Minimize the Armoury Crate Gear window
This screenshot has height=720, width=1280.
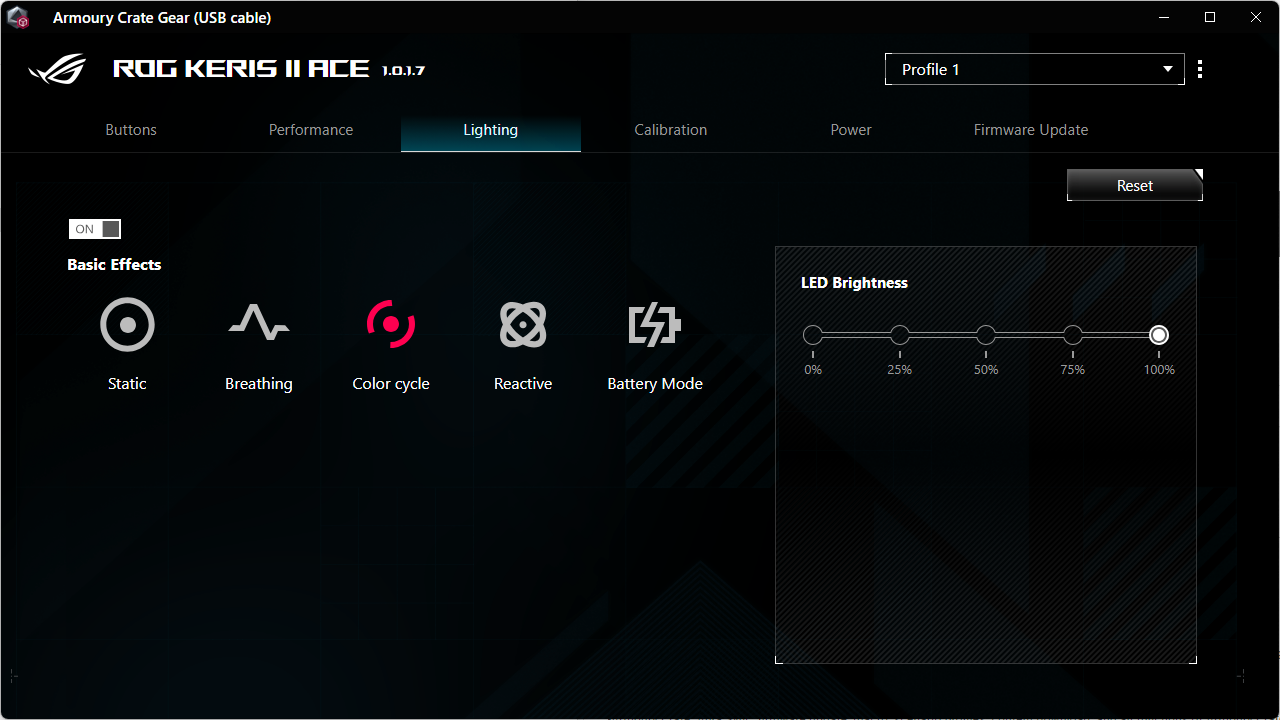[1164, 17]
